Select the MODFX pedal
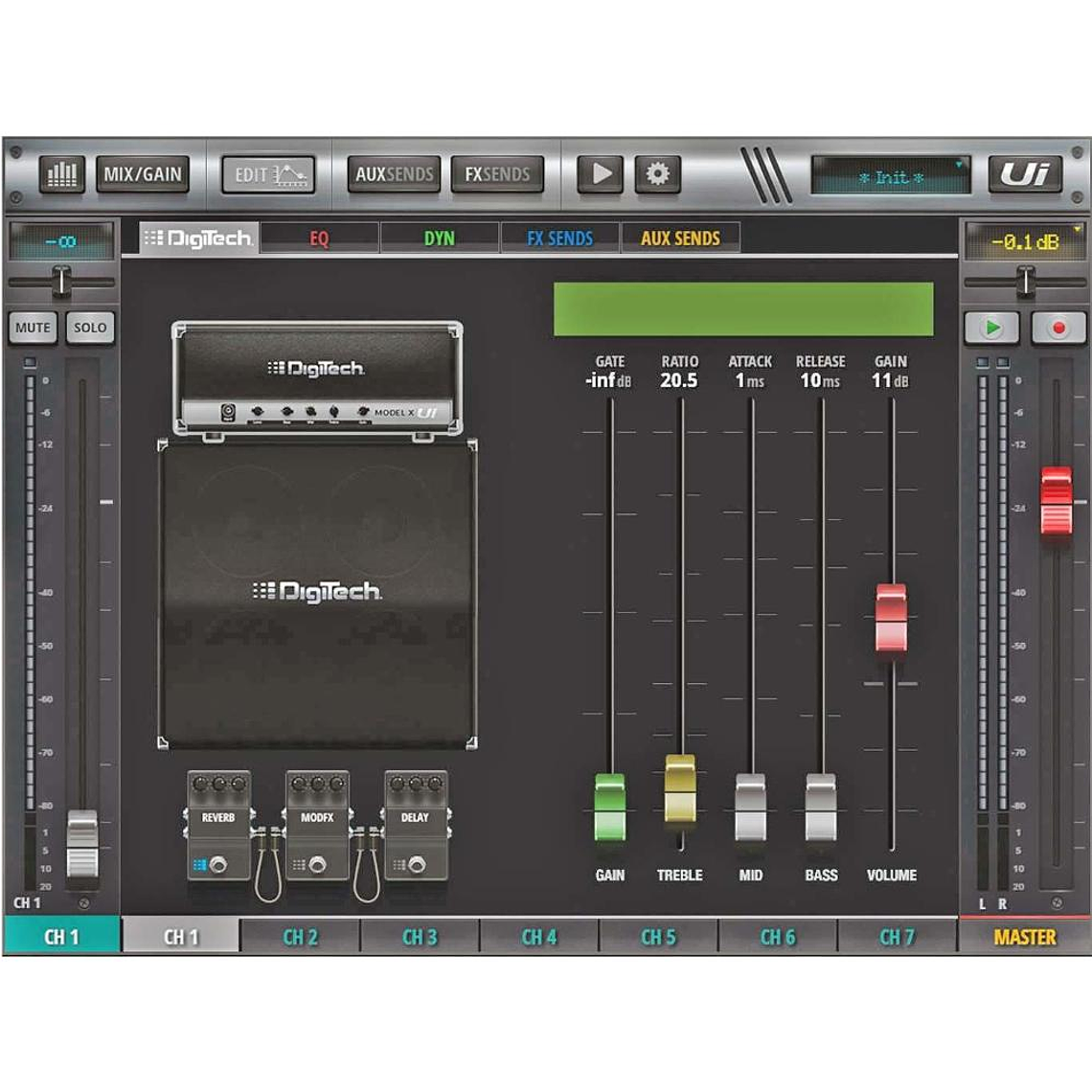The image size is (1092, 1092). pos(315,819)
